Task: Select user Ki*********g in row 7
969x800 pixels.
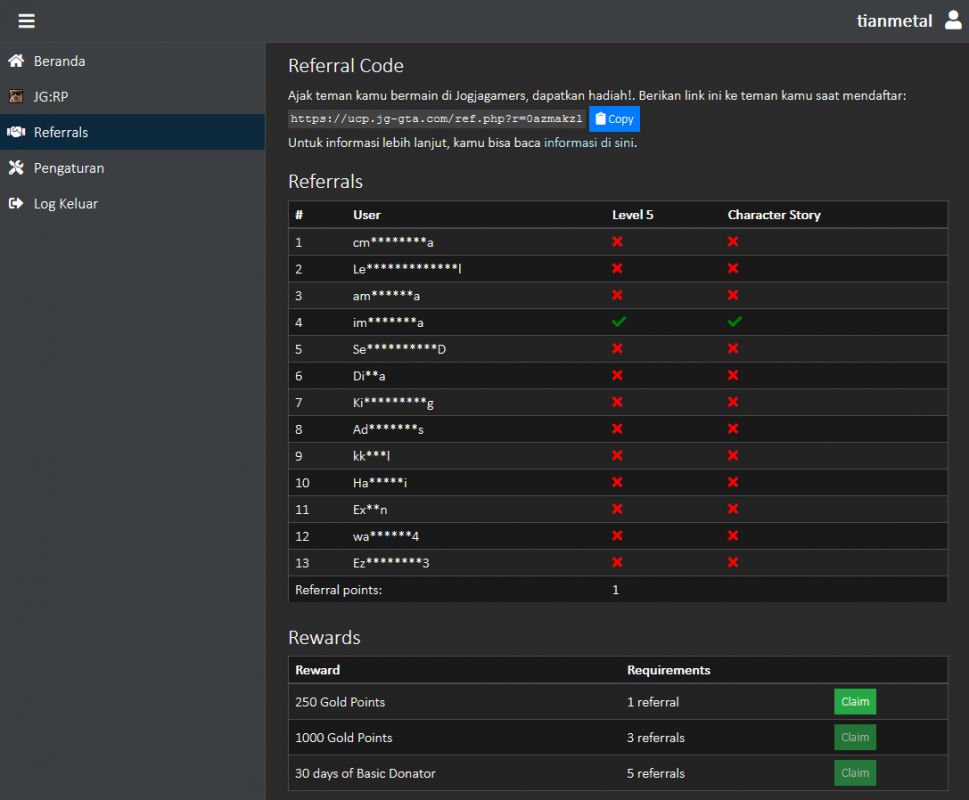Action: click(x=393, y=403)
